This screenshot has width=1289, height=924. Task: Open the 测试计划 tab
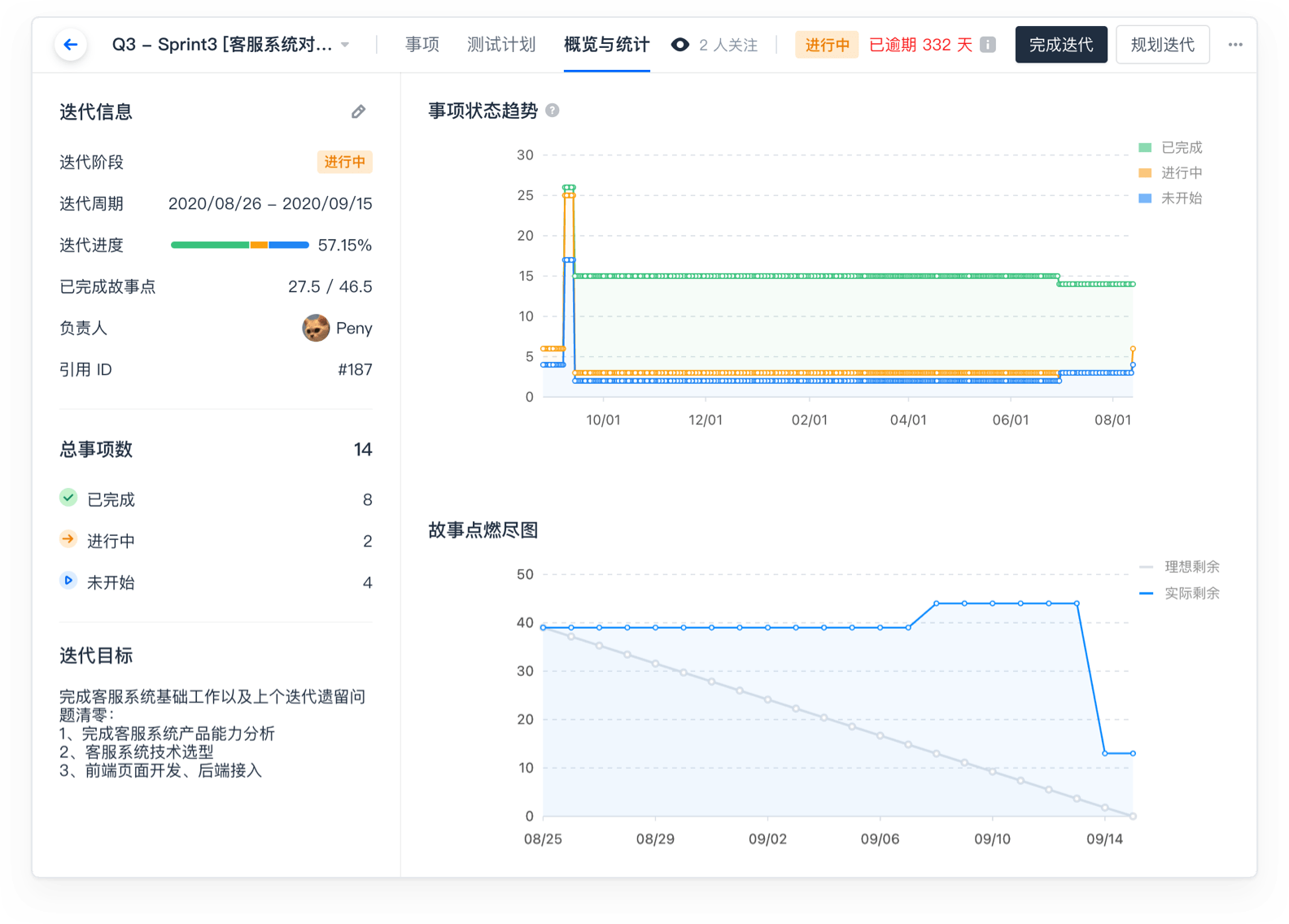point(501,45)
